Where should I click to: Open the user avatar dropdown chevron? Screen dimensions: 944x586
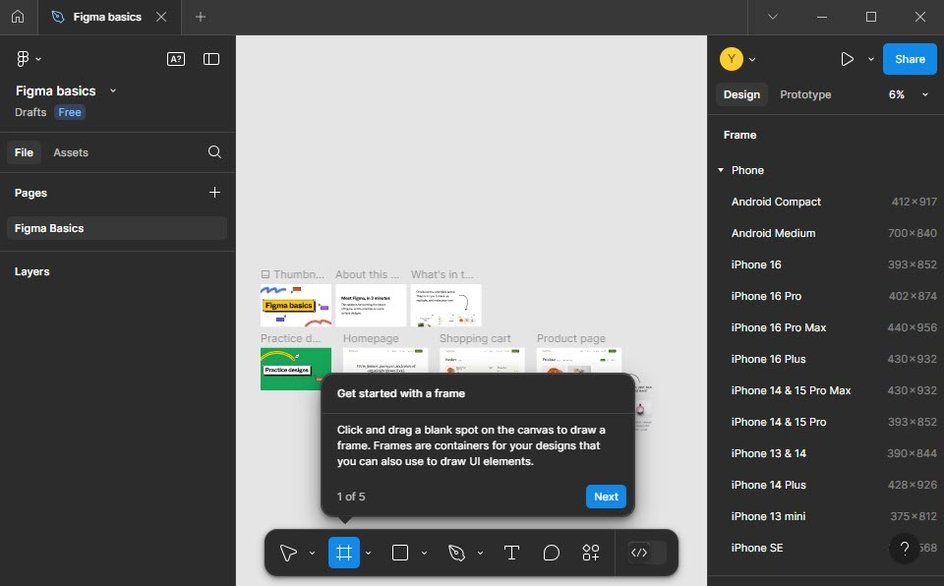753,59
